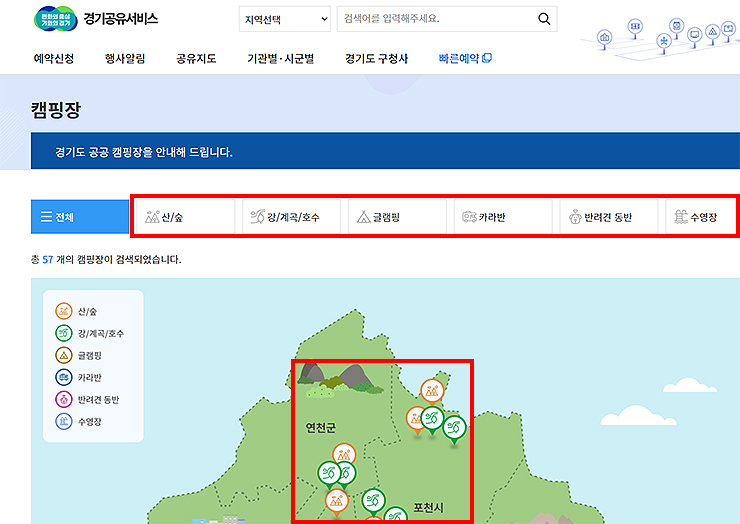Open the 지역선택 region dropdown
This screenshot has height=524, width=740.
(x=285, y=19)
